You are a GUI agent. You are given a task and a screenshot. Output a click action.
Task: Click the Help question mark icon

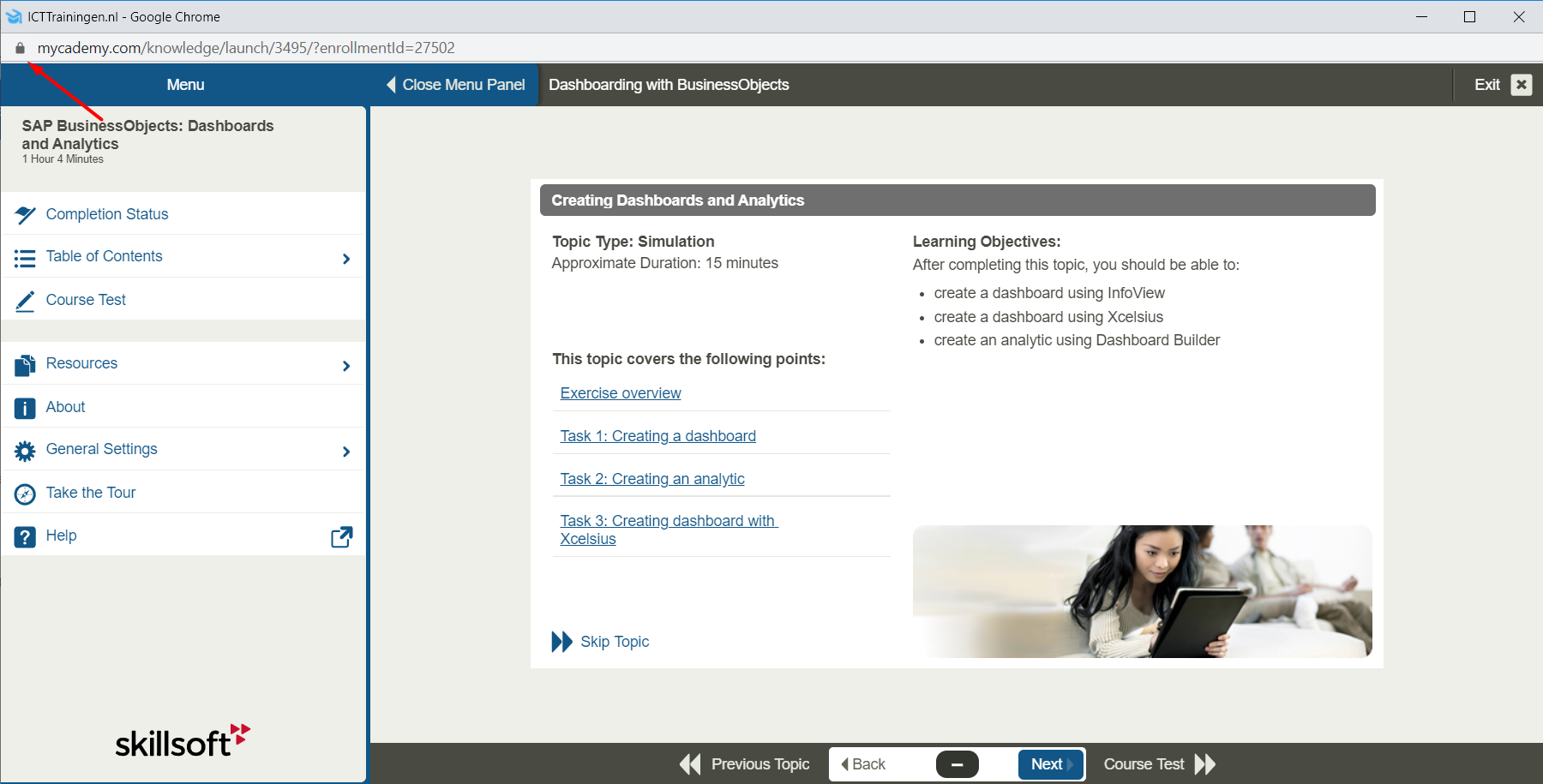(25, 536)
